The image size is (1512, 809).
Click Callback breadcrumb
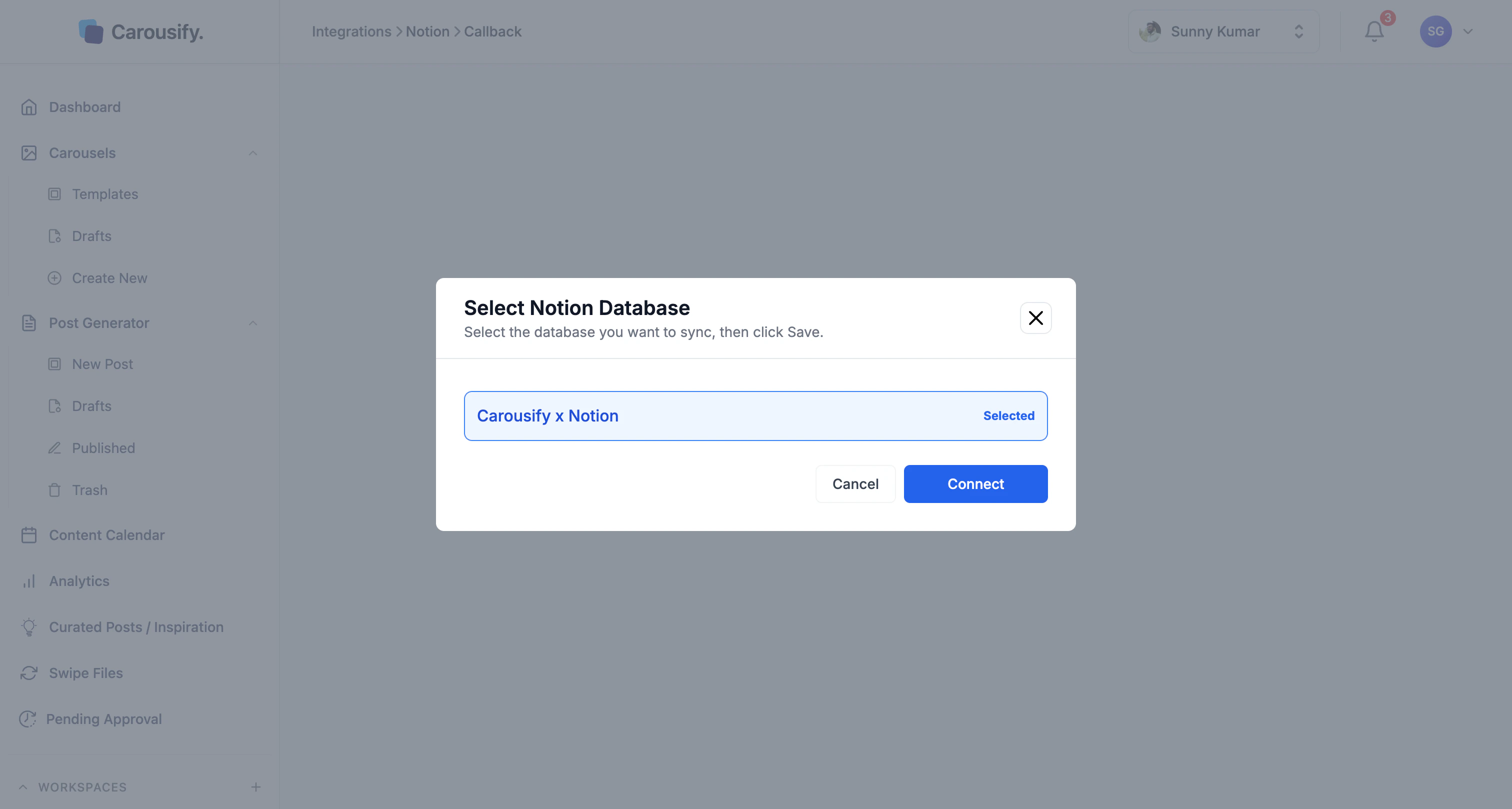click(x=493, y=31)
